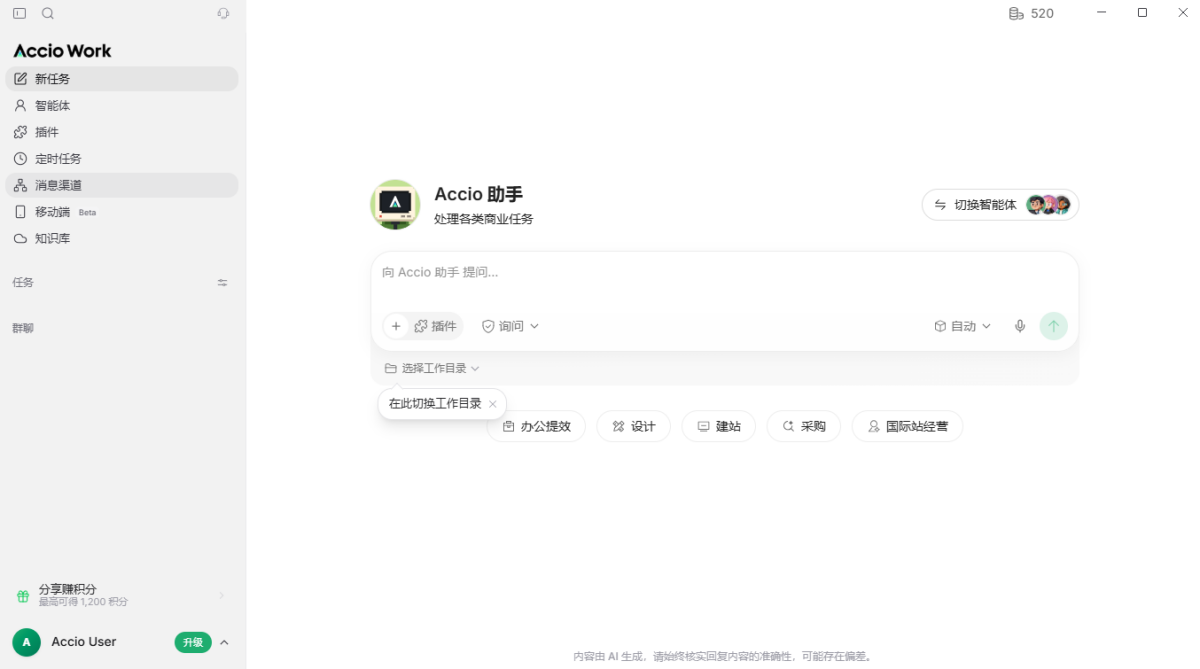Open the 新任务 menu item
This screenshot has height=669, width=1200.
pyautogui.click(x=122, y=79)
